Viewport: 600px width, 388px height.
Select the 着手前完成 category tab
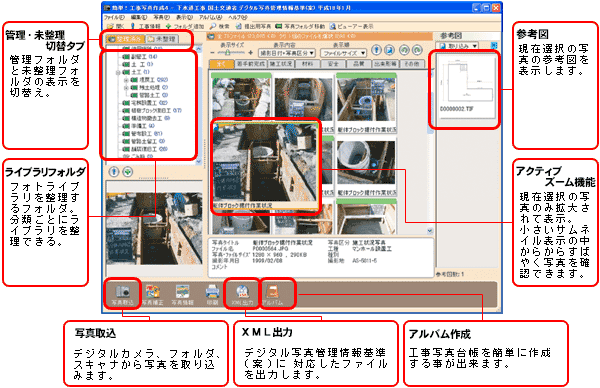pyautogui.click(x=251, y=64)
